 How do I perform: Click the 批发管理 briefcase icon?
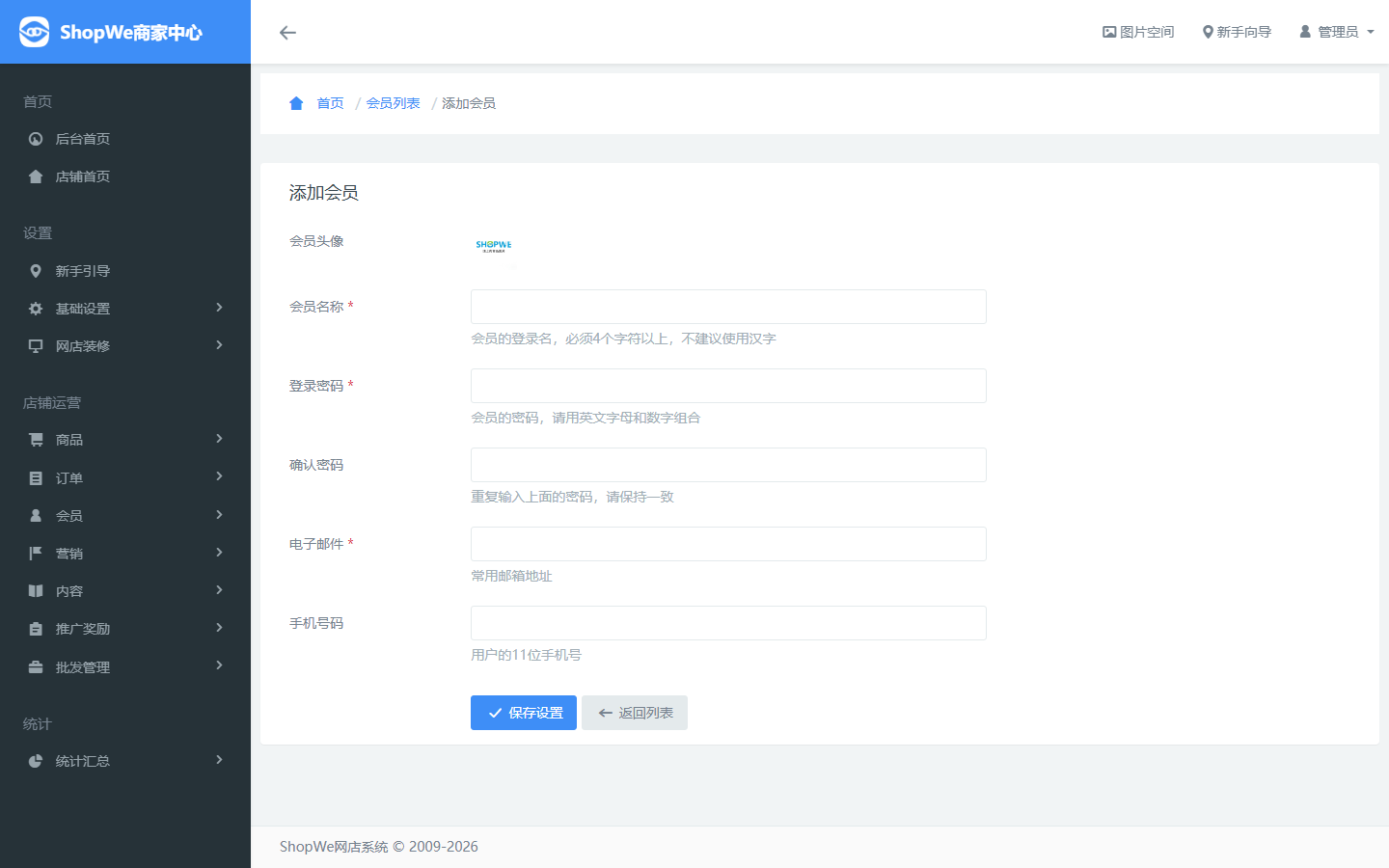(x=36, y=667)
